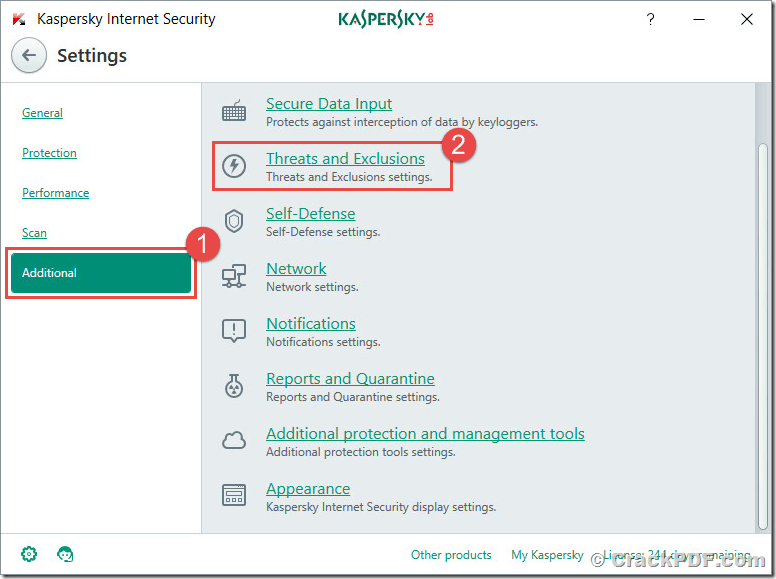Click the cloud icon for additional protection tools
776x579 pixels.
point(234,440)
